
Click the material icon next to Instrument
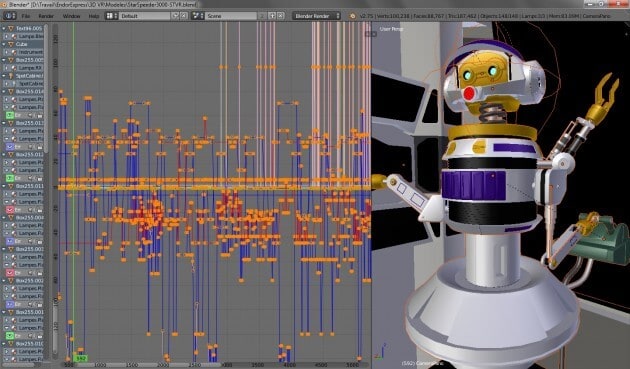pyautogui.click(x=14, y=52)
